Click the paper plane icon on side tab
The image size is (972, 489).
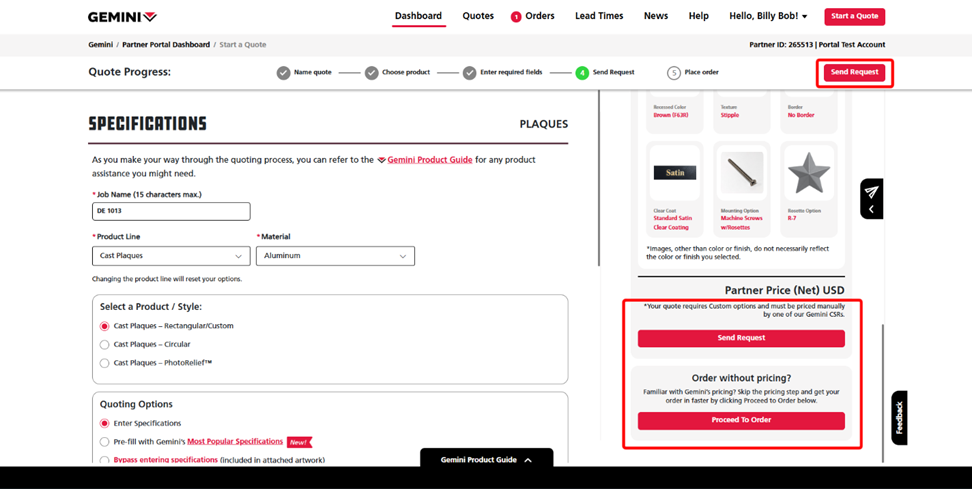pyautogui.click(x=871, y=192)
